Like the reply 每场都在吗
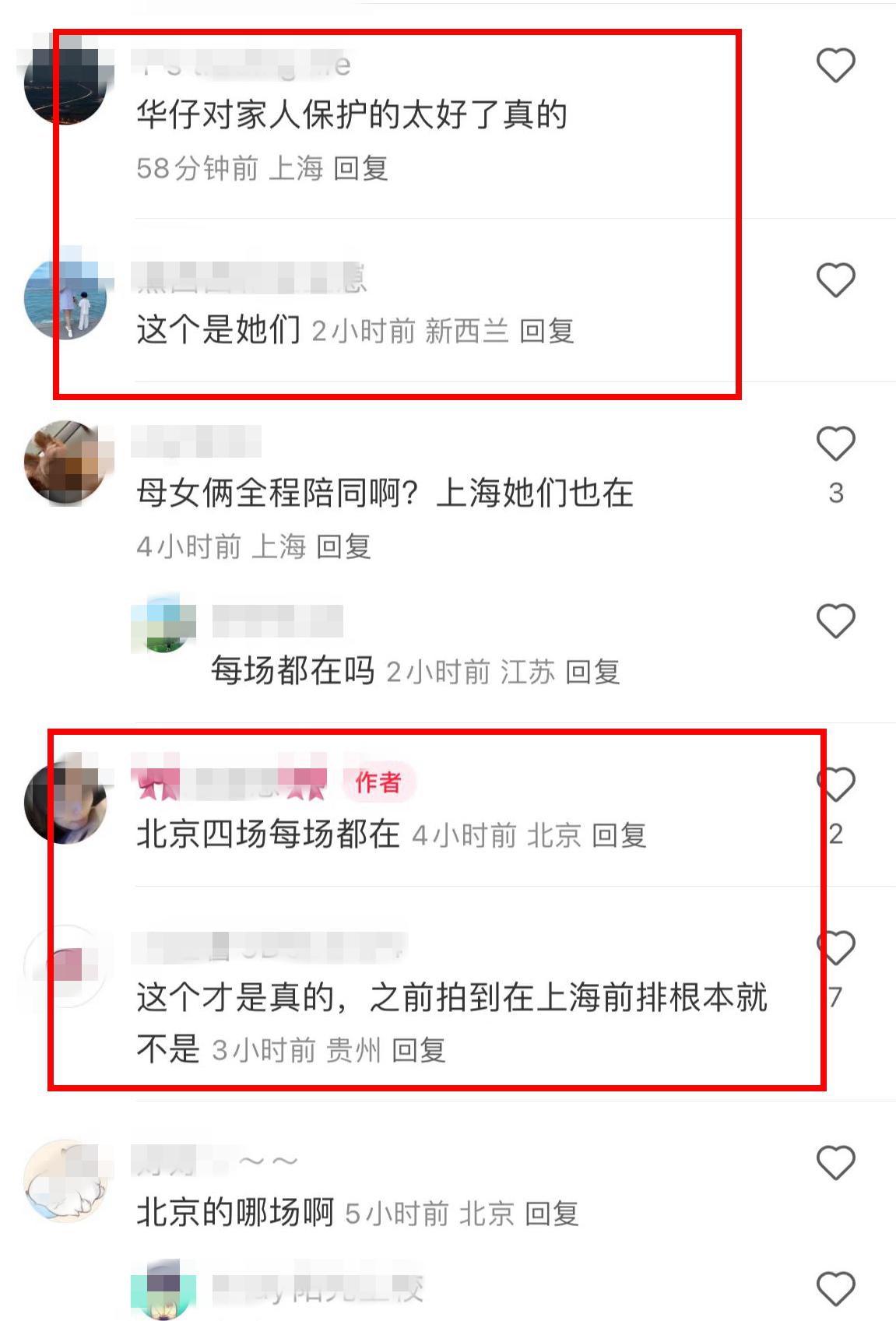This screenshot has height=1321, width=896. (835, 621)
